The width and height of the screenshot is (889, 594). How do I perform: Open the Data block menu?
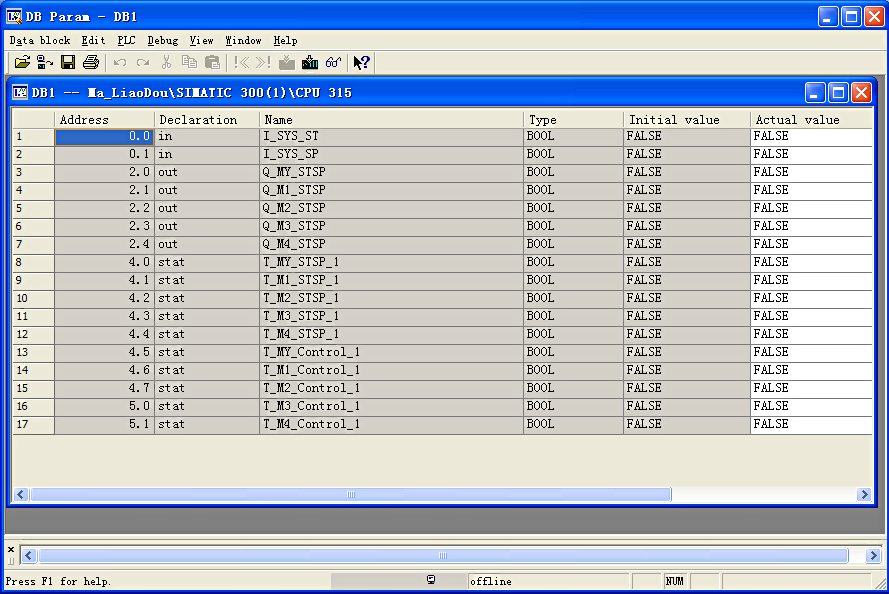pyautogui.click(x=40, y=40)
